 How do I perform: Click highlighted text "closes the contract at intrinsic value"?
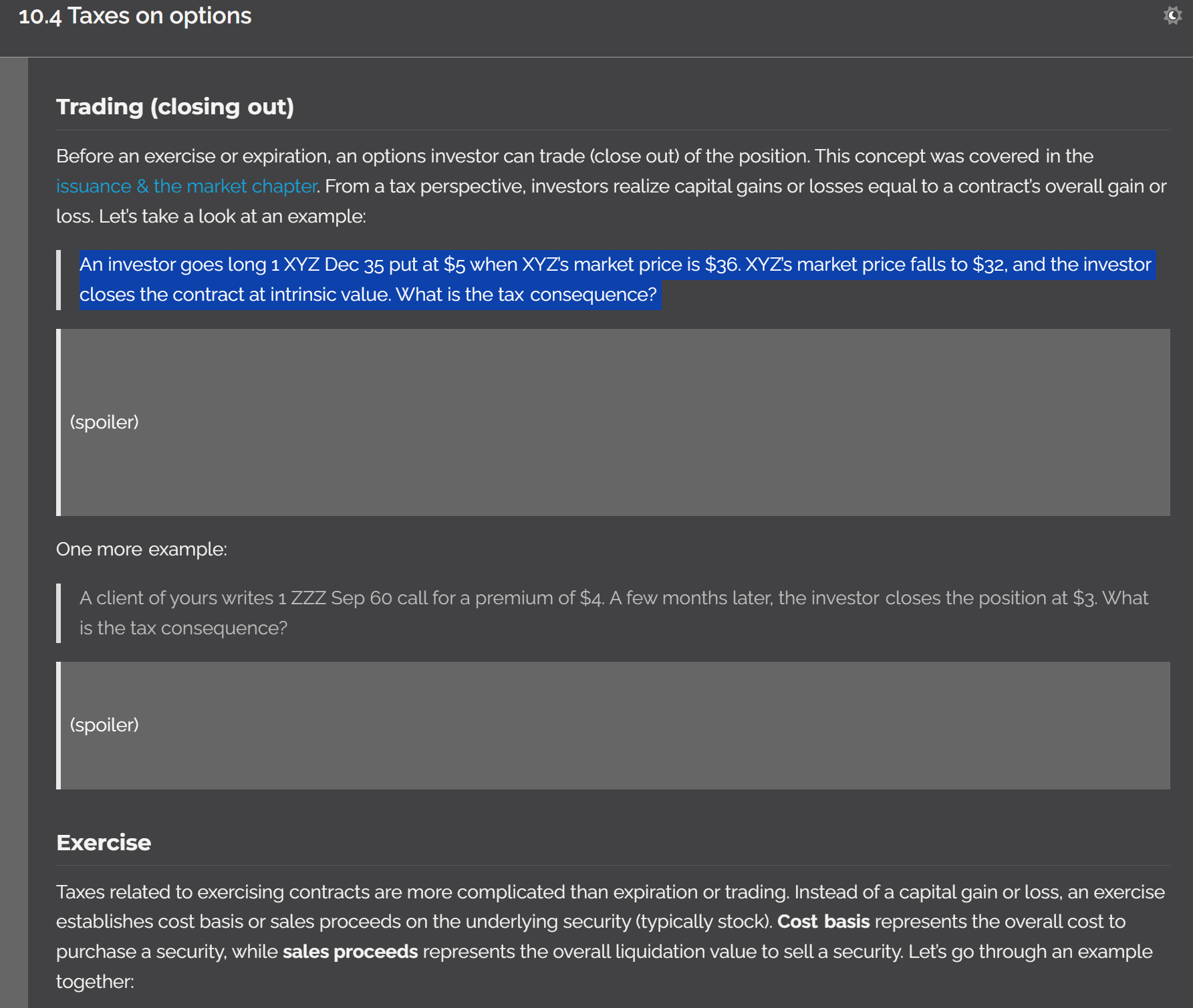pyautogui.click(x=235, y=295)
